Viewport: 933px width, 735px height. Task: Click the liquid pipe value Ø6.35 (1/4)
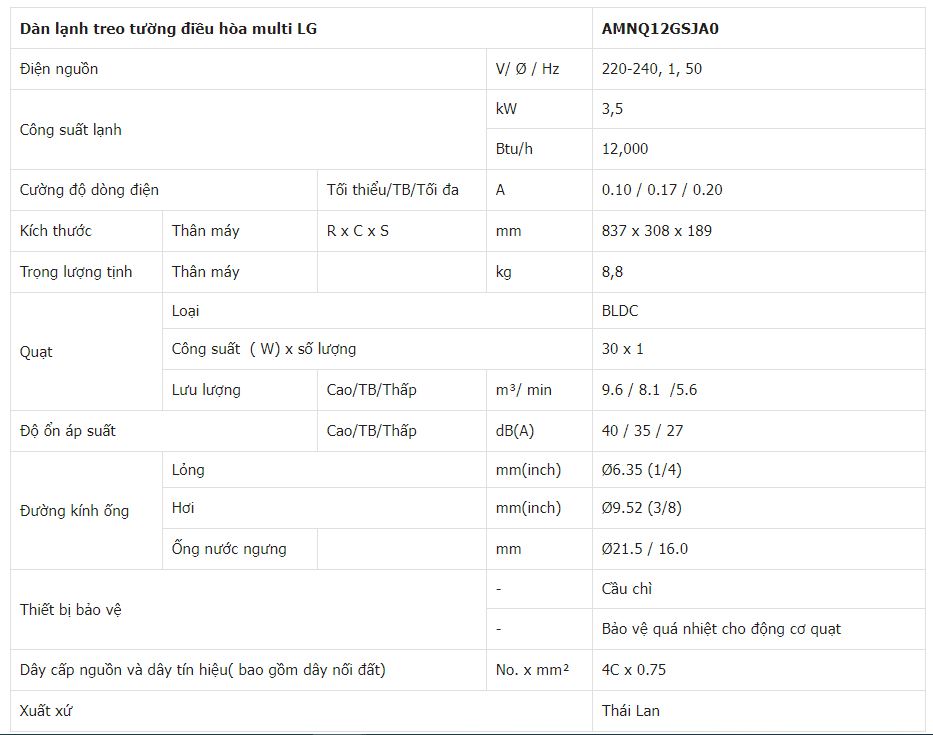coord(642,469)
